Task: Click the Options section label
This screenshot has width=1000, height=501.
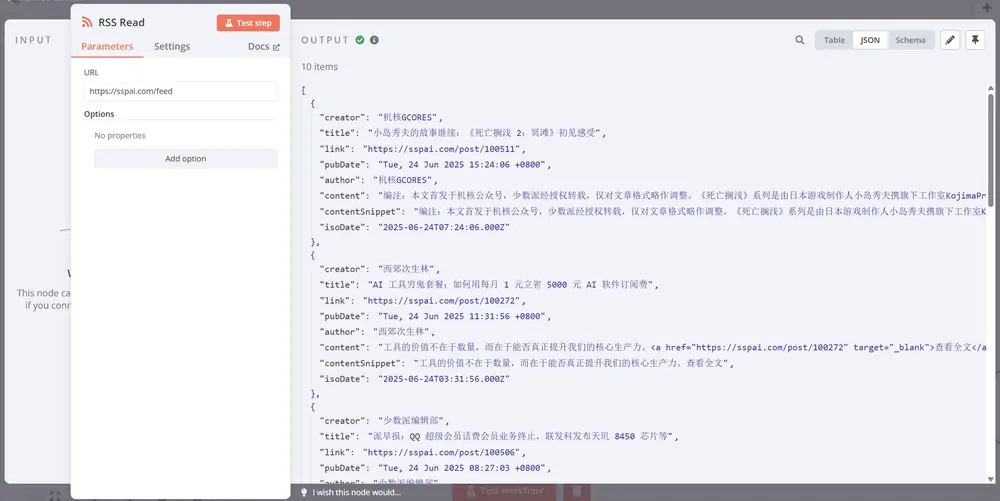Action: 99,114
